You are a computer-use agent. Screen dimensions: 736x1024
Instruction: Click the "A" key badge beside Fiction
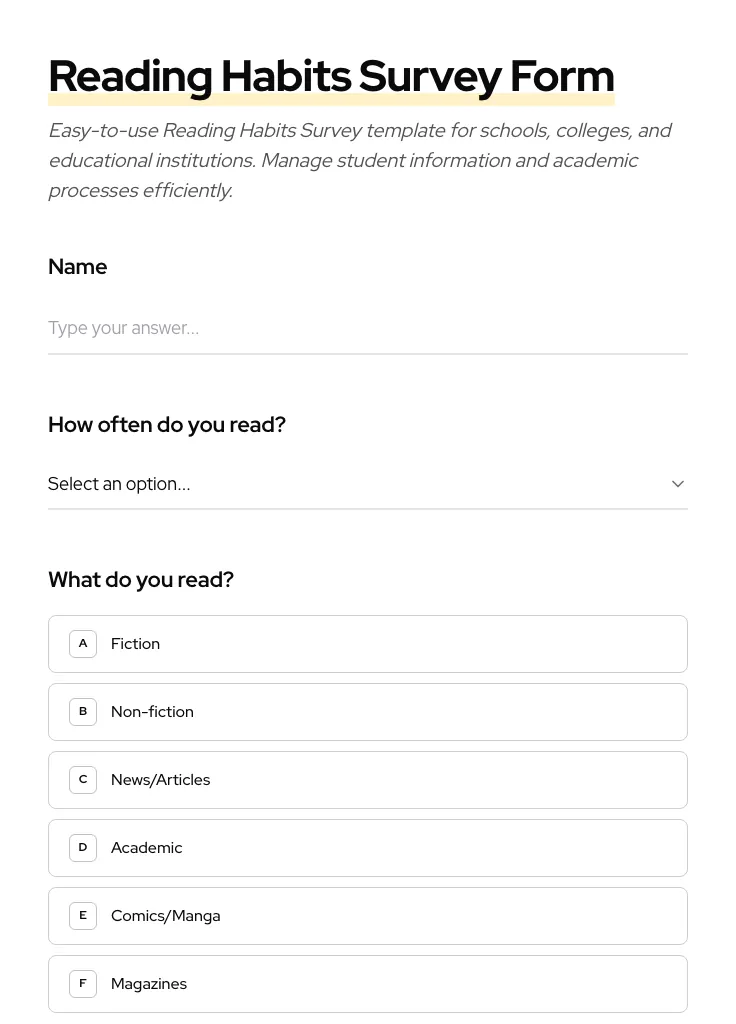point(83,643)
